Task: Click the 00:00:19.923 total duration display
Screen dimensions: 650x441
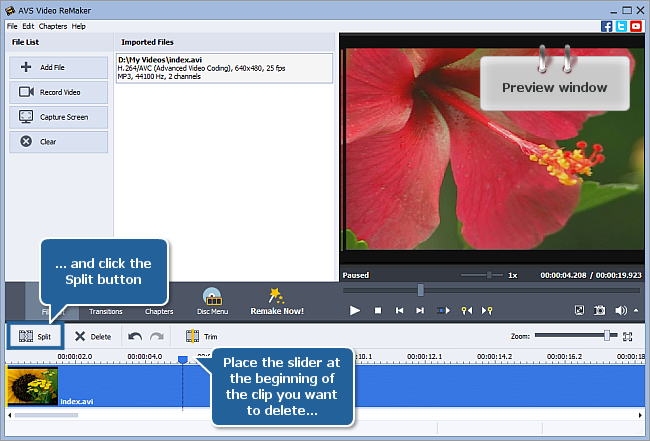Action: [x=618, y=275]
